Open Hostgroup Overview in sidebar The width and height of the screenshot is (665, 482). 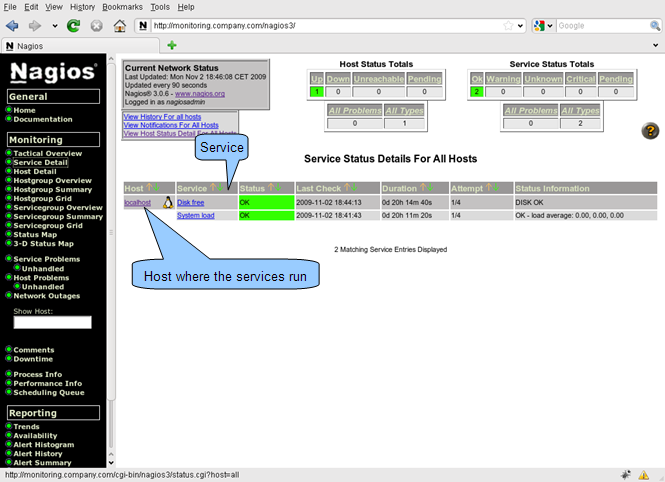coord(52,180)
